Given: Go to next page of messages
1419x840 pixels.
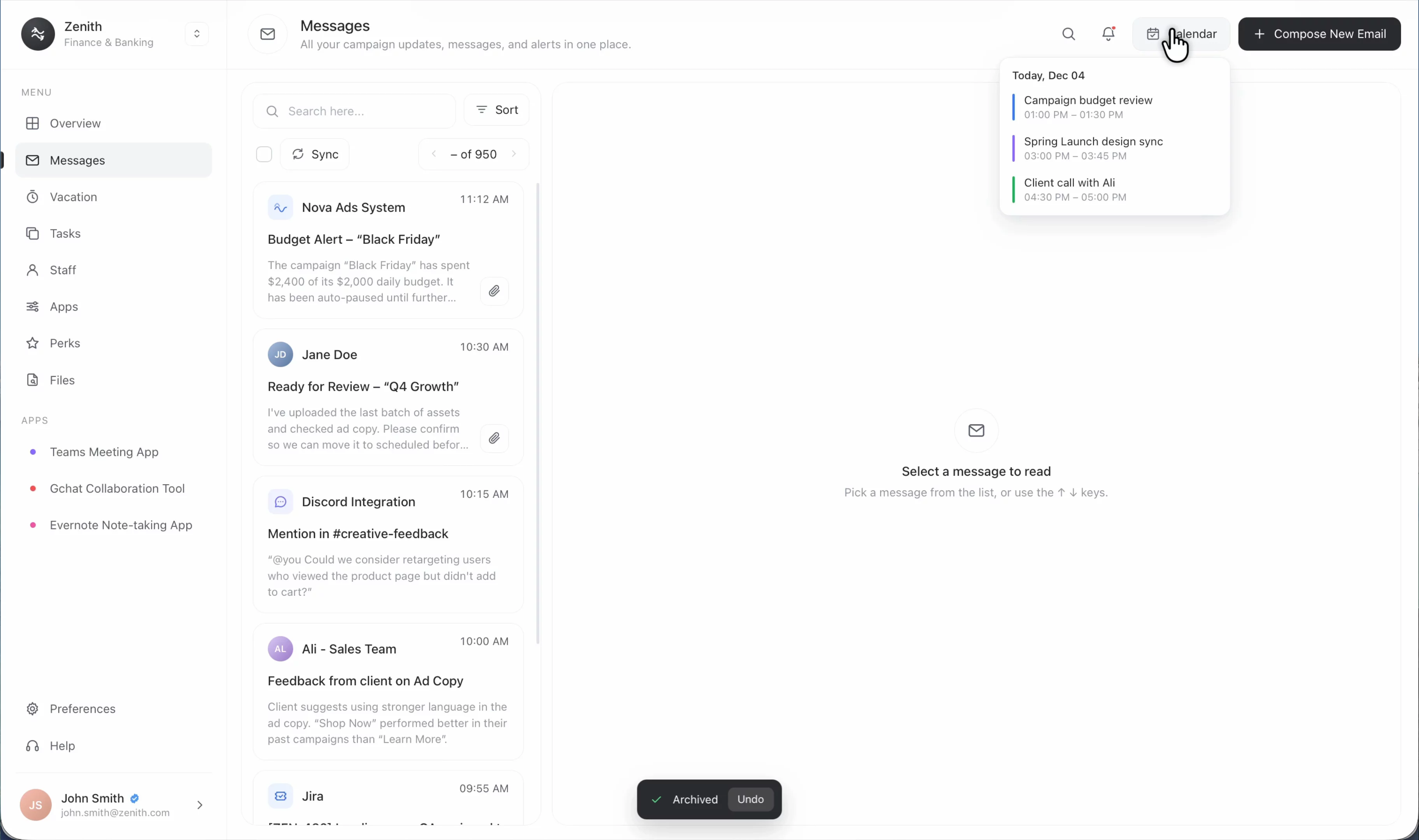Looking at the screenshot, I should [x=514, y=154].
